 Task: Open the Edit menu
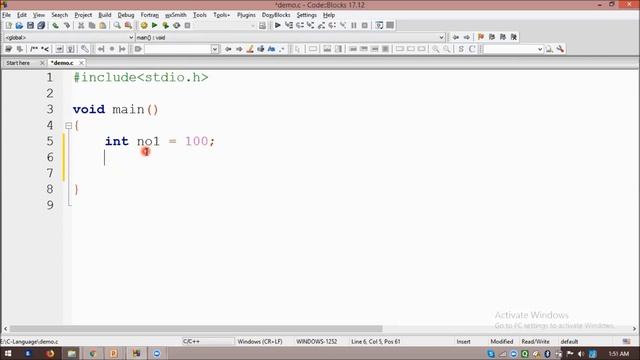[22, 15]
